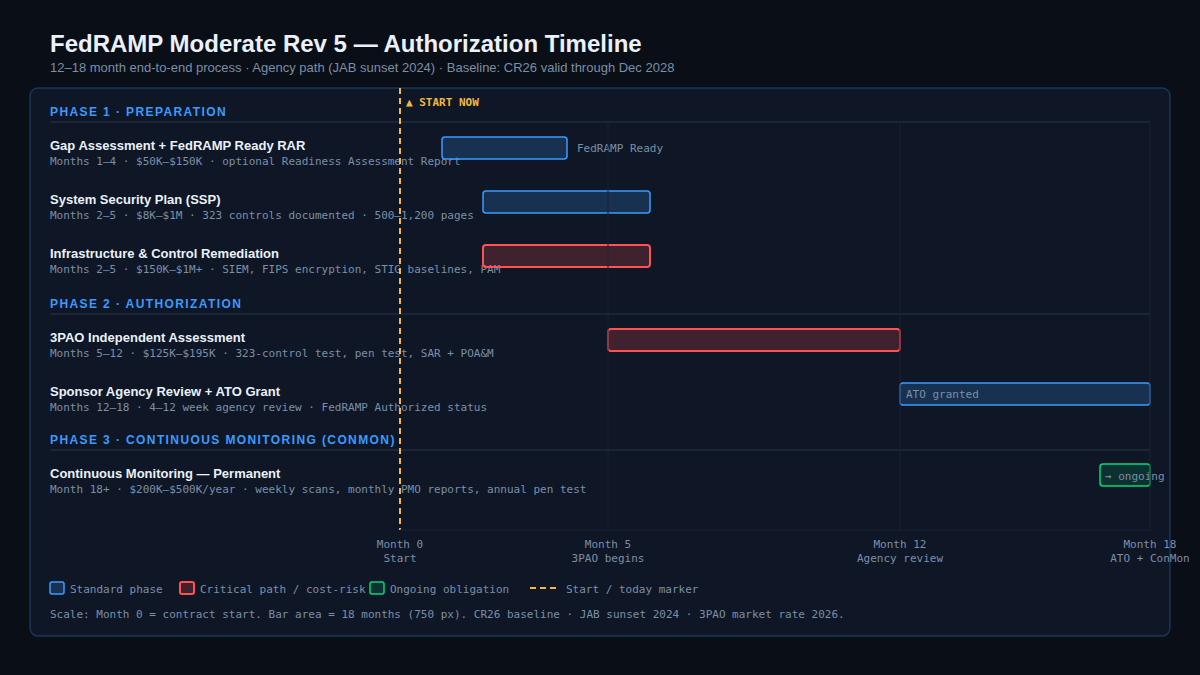The width and height of the screenshot is (1200, 675).
Task: Click the Months 1–4 · $50K–$150K description line
Action: pos(255,162)
